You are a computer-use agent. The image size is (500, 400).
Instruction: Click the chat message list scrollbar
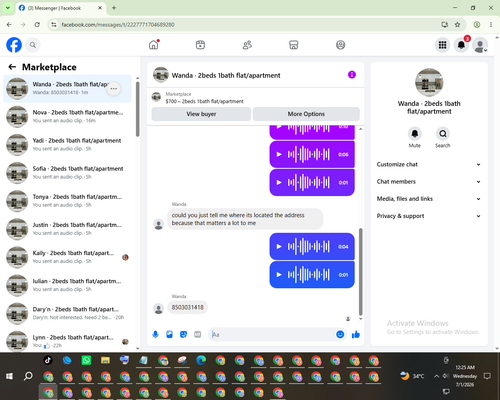click(x=360, y=271)
